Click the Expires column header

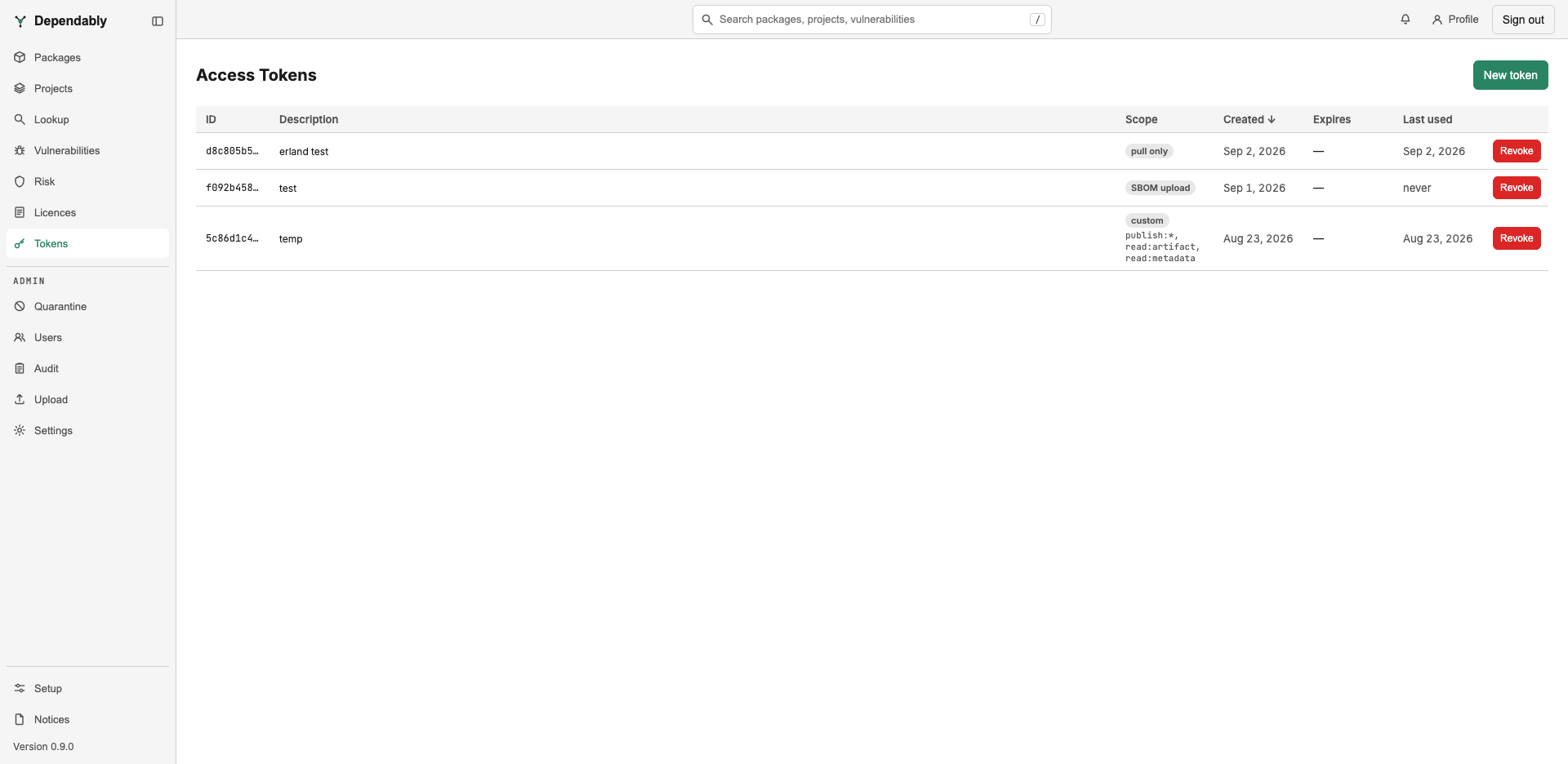coord(1332,119)
